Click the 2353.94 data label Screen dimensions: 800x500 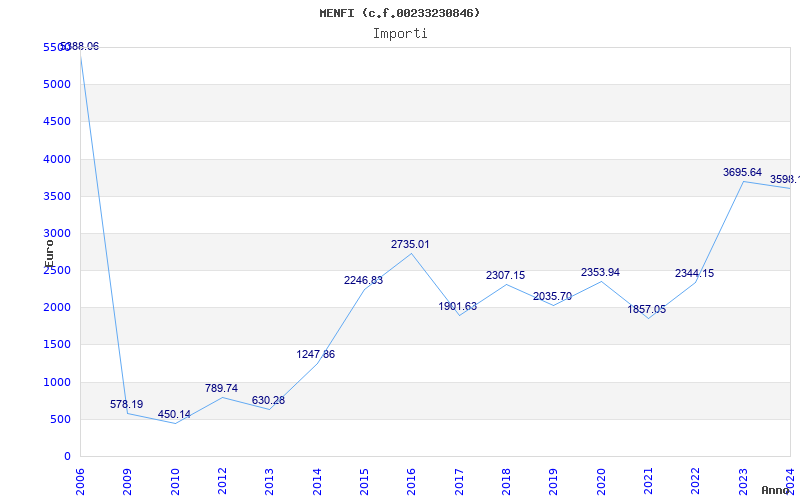[x=600, y=273]
